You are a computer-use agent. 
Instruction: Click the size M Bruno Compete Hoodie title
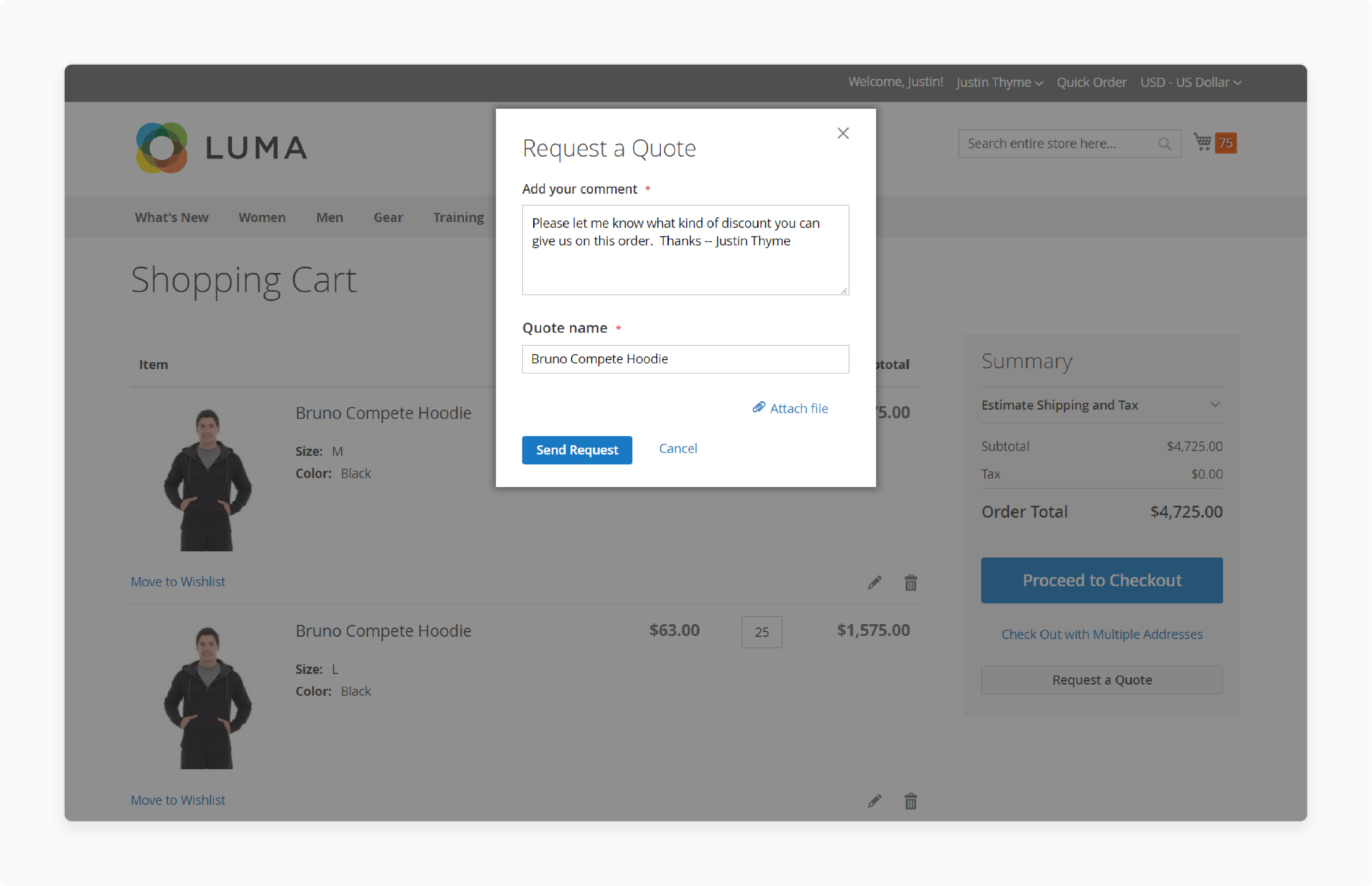(383, 413)
